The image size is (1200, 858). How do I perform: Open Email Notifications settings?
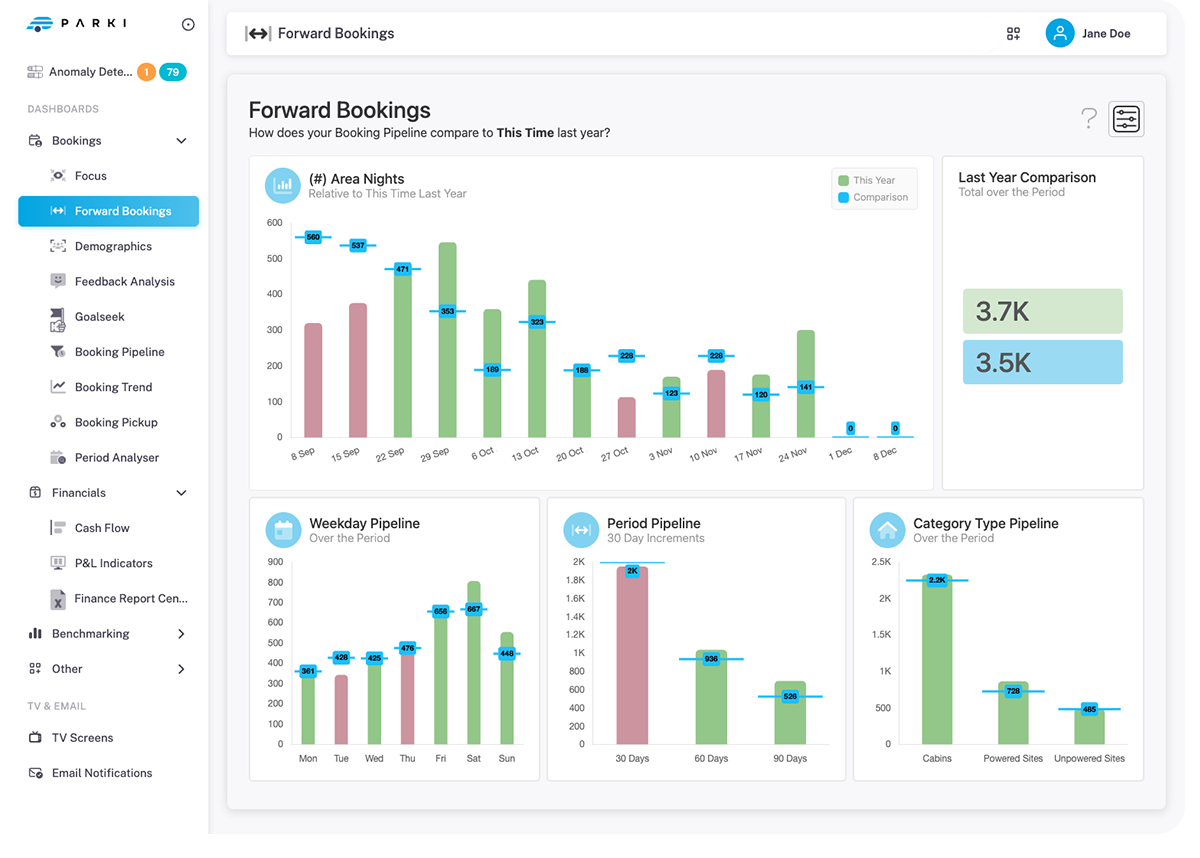tap(101, 773)
